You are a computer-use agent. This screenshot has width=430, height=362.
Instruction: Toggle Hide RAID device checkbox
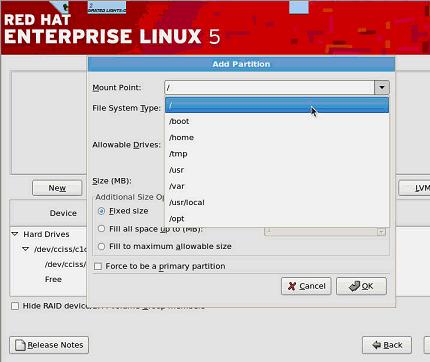point(15,306)
